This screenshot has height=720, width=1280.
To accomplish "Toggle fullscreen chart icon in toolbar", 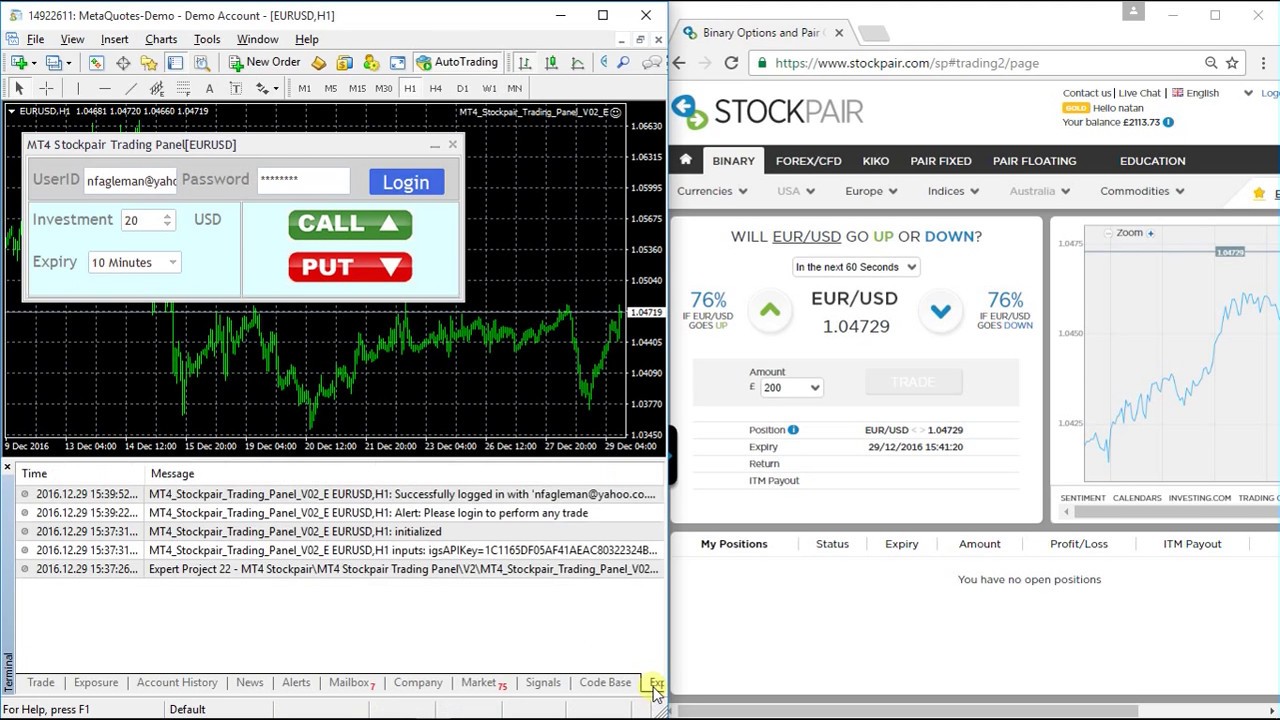I will [397, 62].
